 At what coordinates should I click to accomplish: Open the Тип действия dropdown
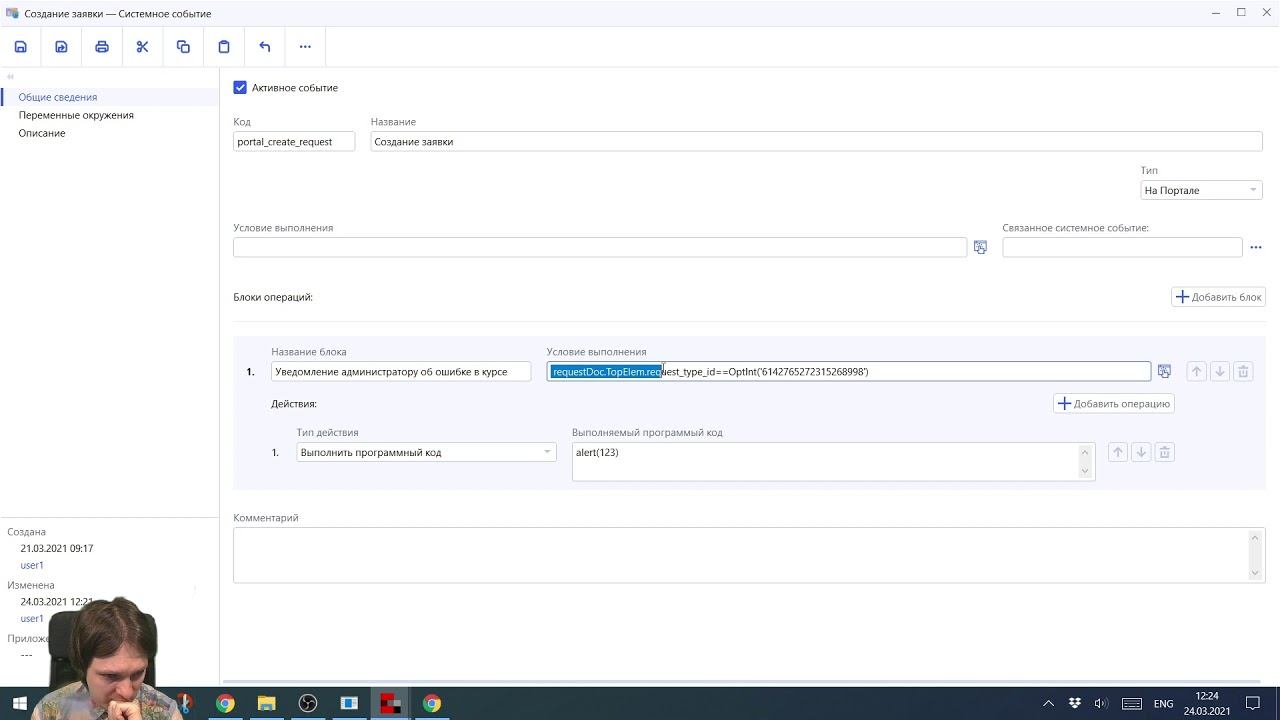427,453
